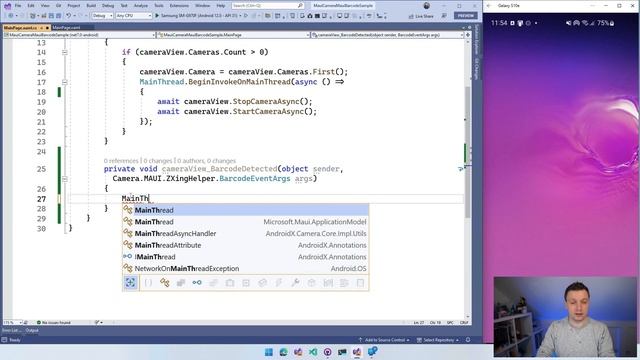The height and width of the screenshot is (360, 640).
Task: Start debugging on Samsung device
Action: tap(199, 16)
